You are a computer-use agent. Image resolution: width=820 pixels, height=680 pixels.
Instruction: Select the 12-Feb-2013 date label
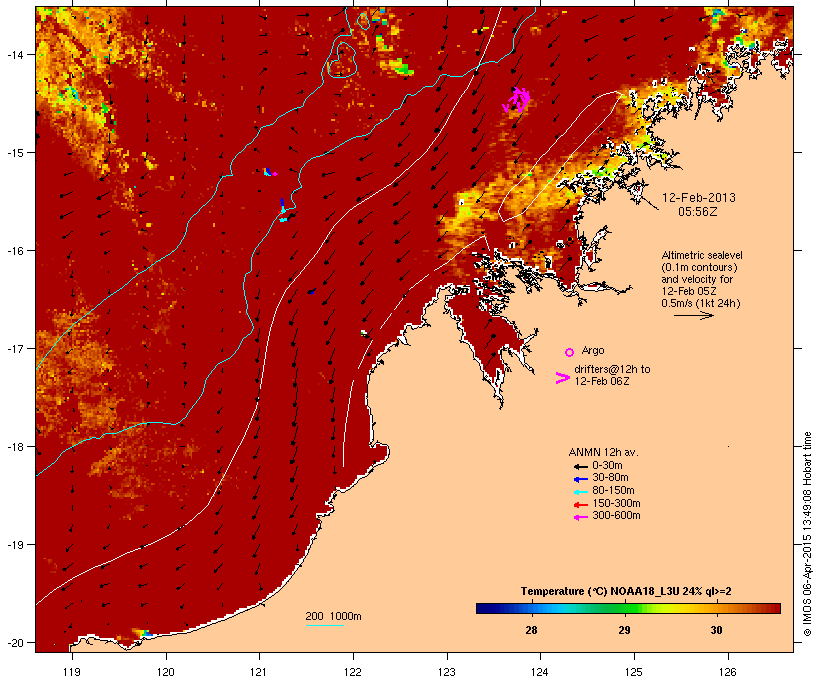699,198
